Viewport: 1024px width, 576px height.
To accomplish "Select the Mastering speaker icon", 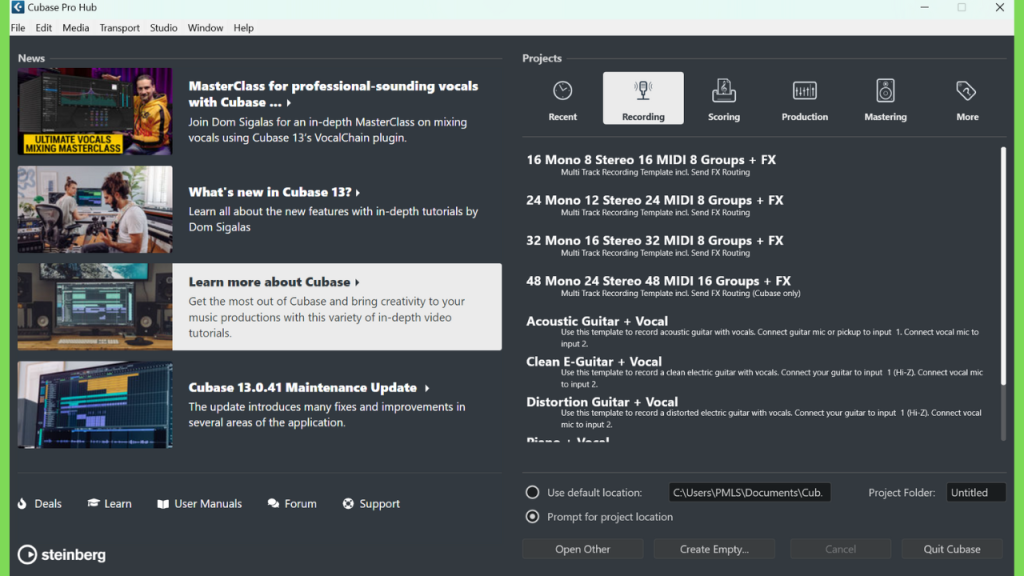I will tap(886, 91).
